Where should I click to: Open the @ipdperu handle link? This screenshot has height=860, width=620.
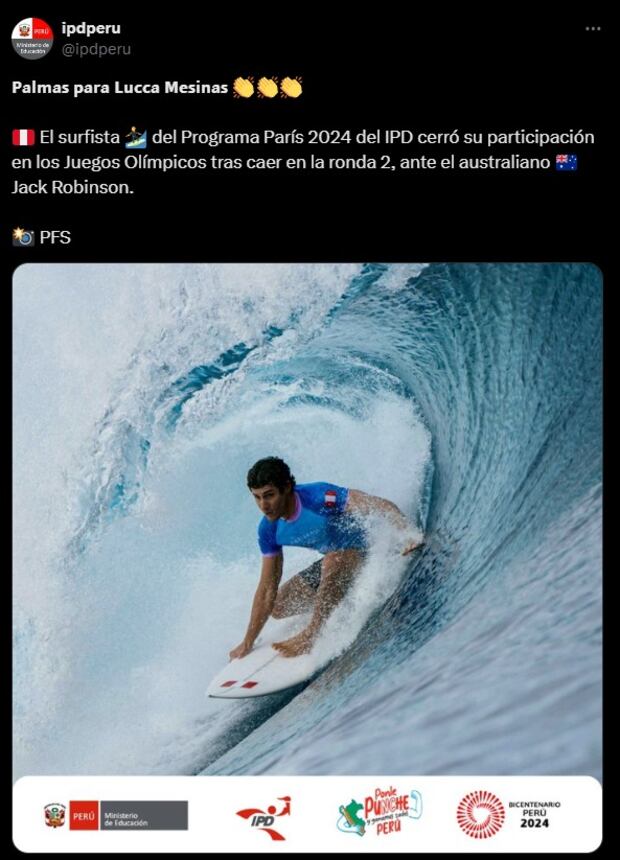96,49
